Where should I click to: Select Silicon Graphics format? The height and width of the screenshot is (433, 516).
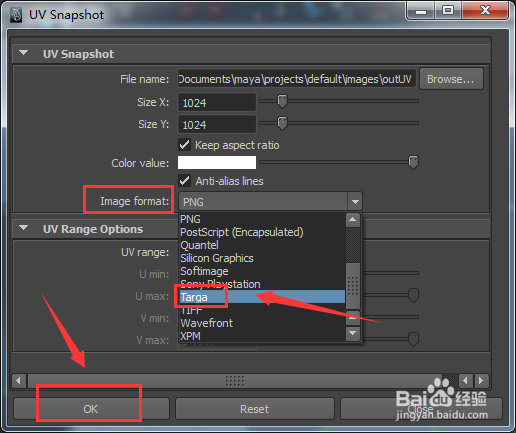[262, 258]
